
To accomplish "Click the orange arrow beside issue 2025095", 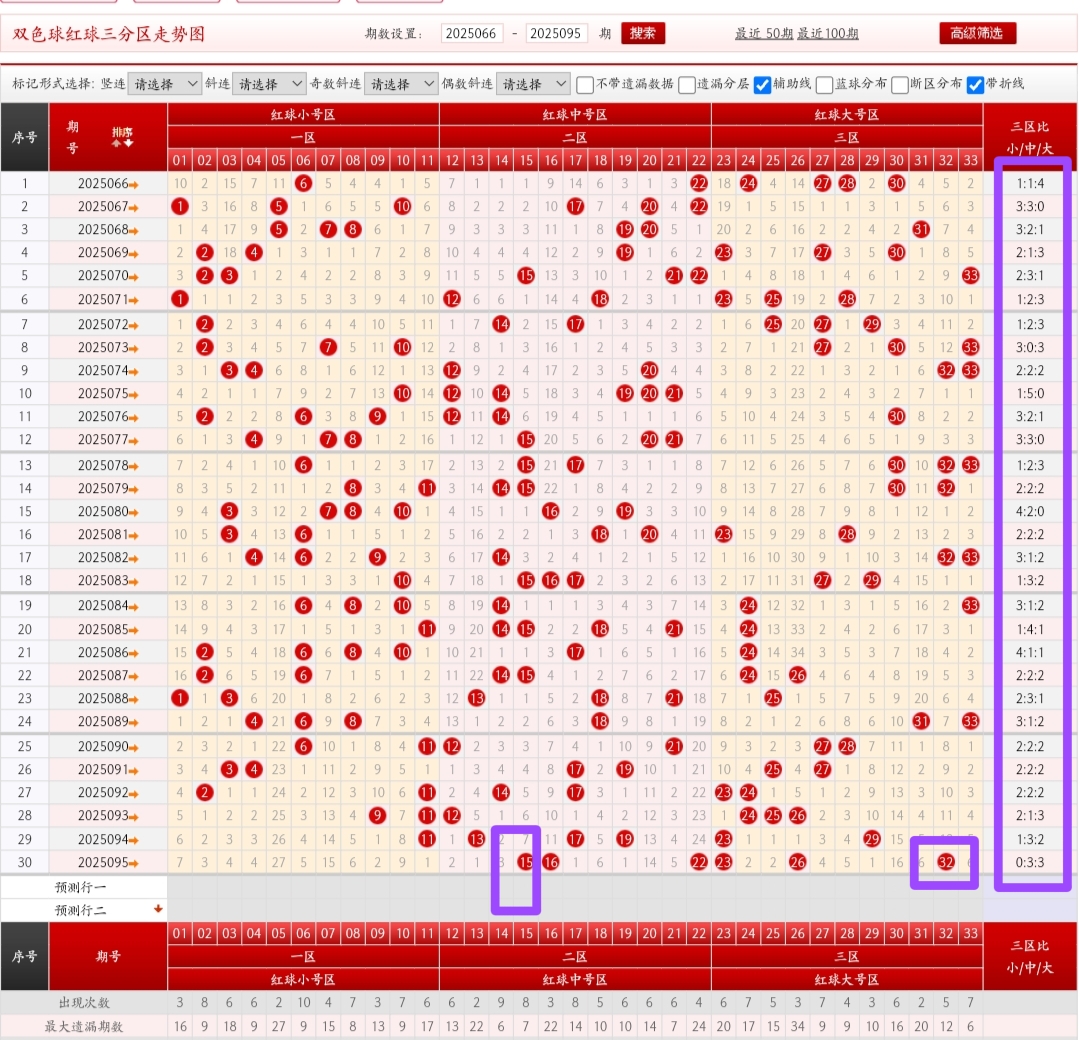I will point(133,863).
